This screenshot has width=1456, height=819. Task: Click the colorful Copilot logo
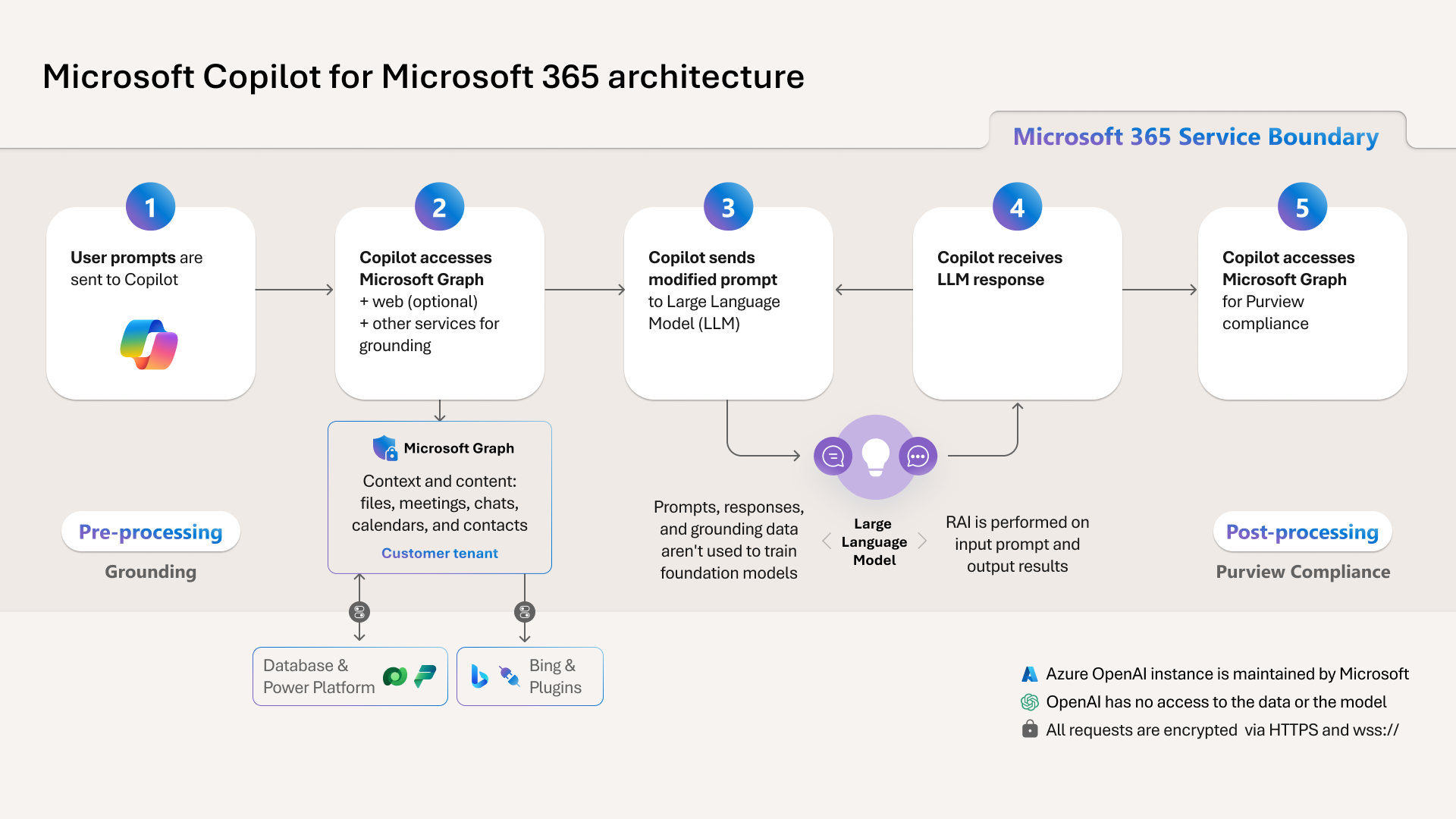(149, 344)
